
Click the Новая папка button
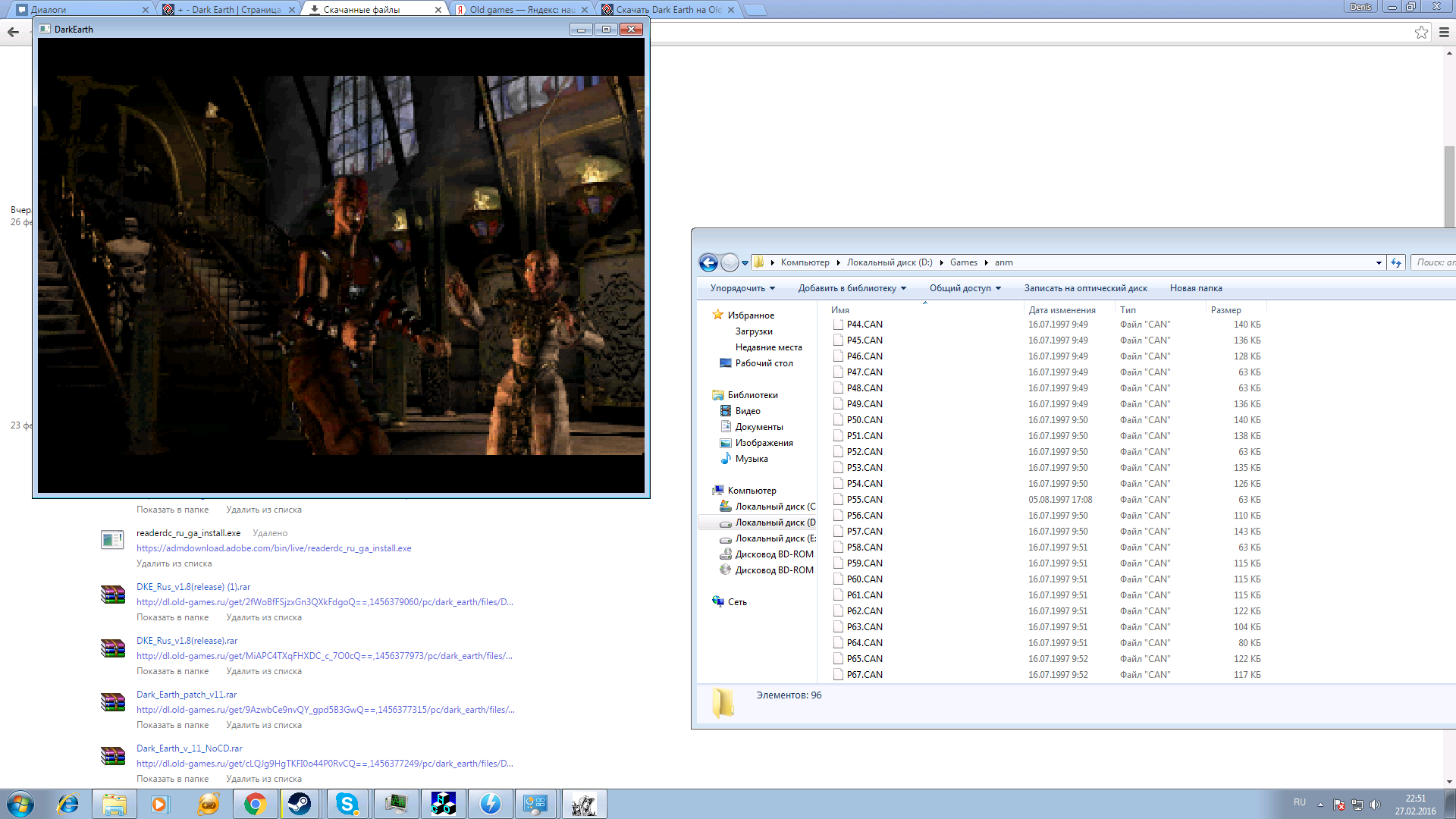(1195, 288)
